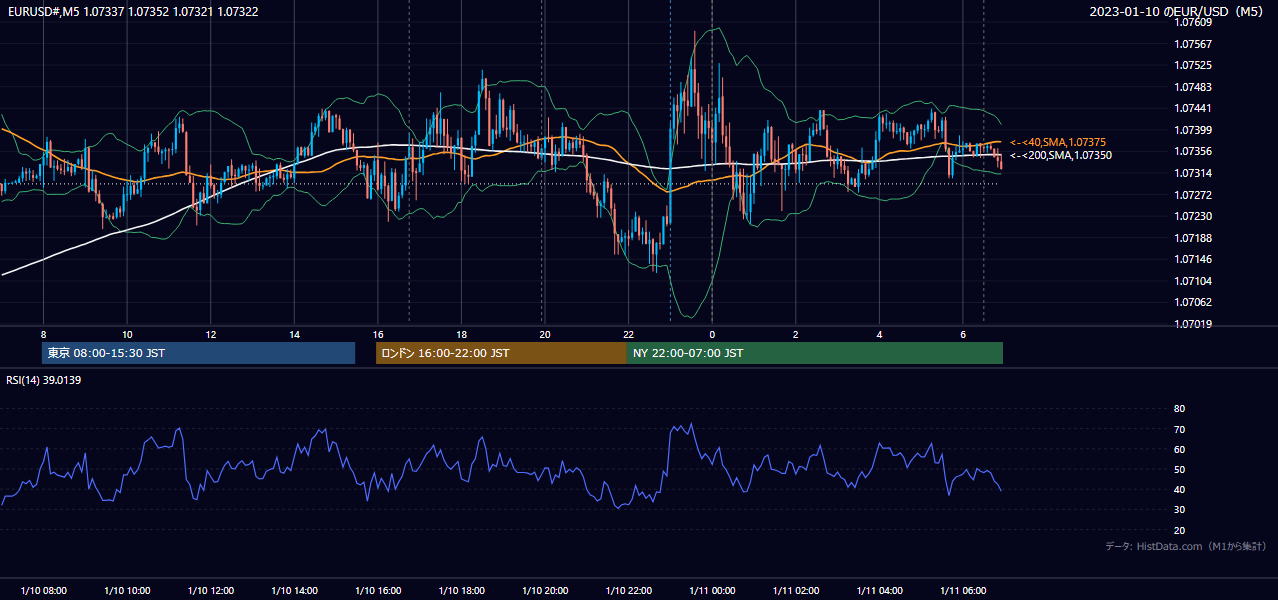The height and width of the screenshot is (600, 1278).
Task: Click the 1/11 04:00 timestamp
Action: point(879,591)
